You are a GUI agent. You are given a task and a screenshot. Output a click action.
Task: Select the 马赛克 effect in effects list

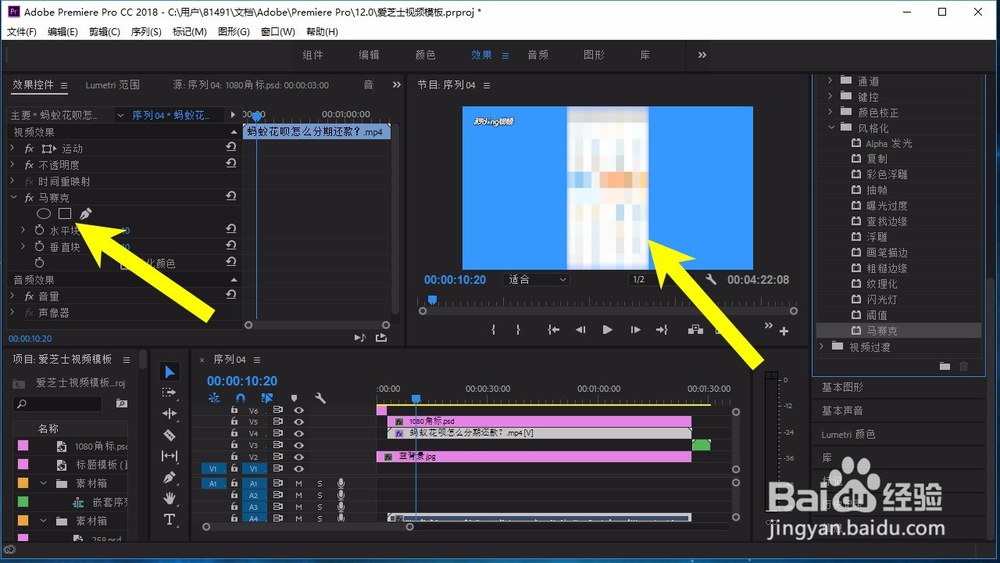click(881, 330)
